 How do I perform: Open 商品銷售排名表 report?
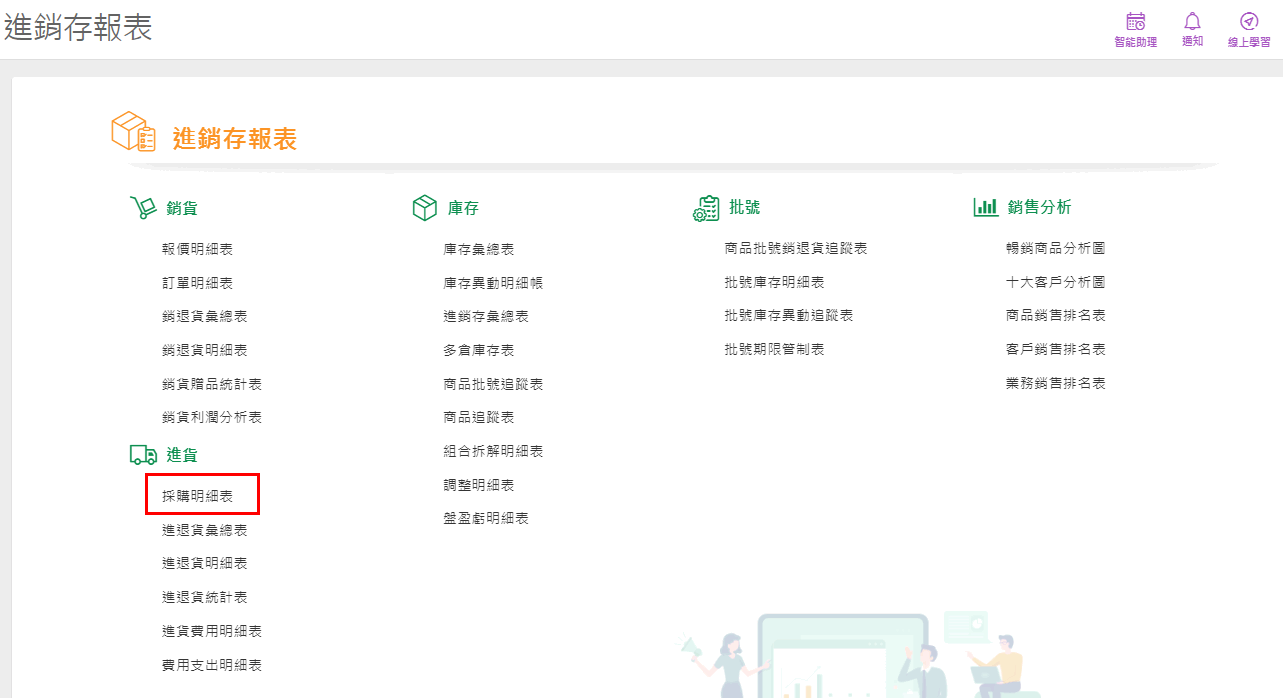(1056, 315)
